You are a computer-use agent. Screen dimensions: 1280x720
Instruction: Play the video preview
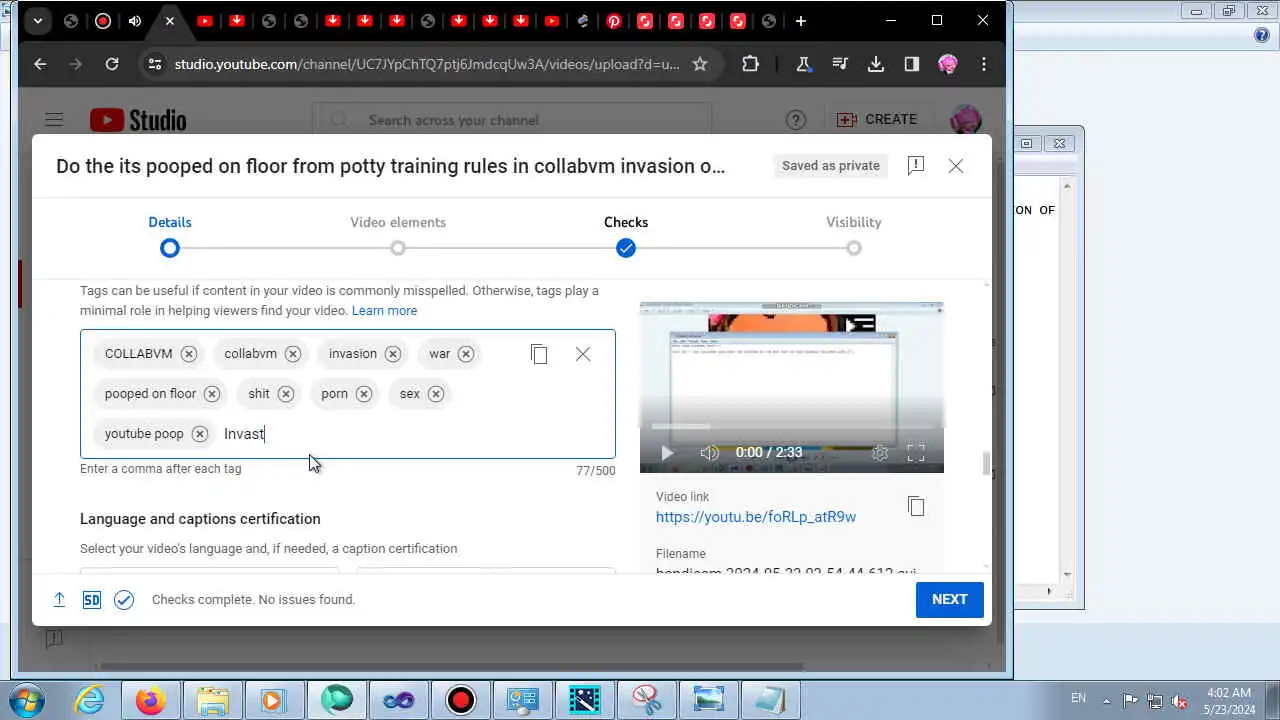click(667, 453)
